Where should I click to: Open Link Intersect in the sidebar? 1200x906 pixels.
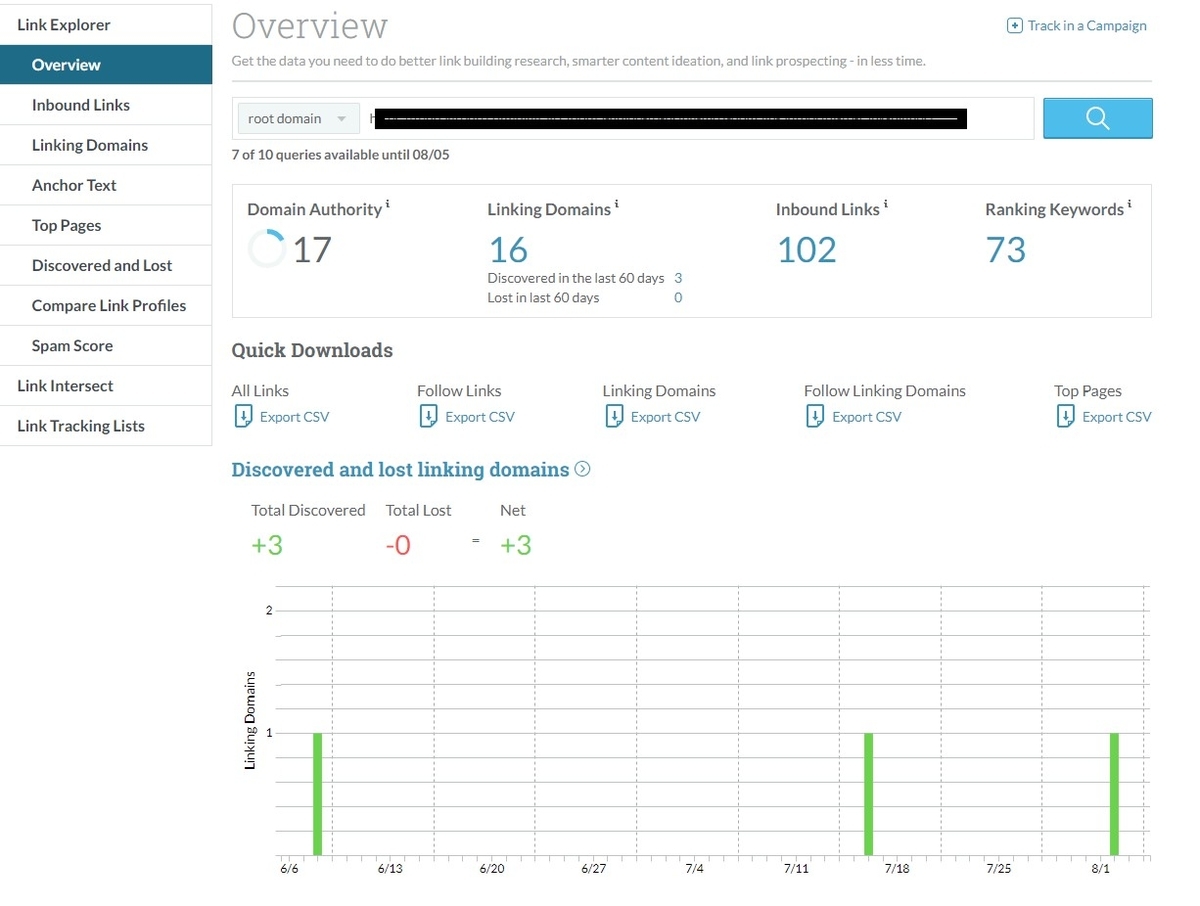tap(106, 385)
